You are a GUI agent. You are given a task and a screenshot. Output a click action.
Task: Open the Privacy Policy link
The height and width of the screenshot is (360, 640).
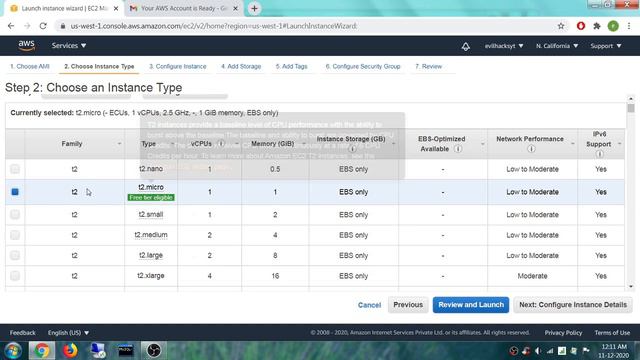[563, 333]
